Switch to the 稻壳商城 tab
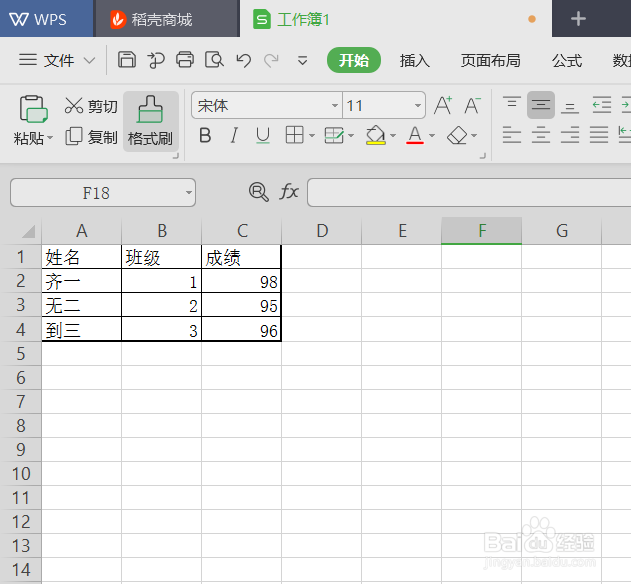631x584 pixels. (x=167, y=19)
